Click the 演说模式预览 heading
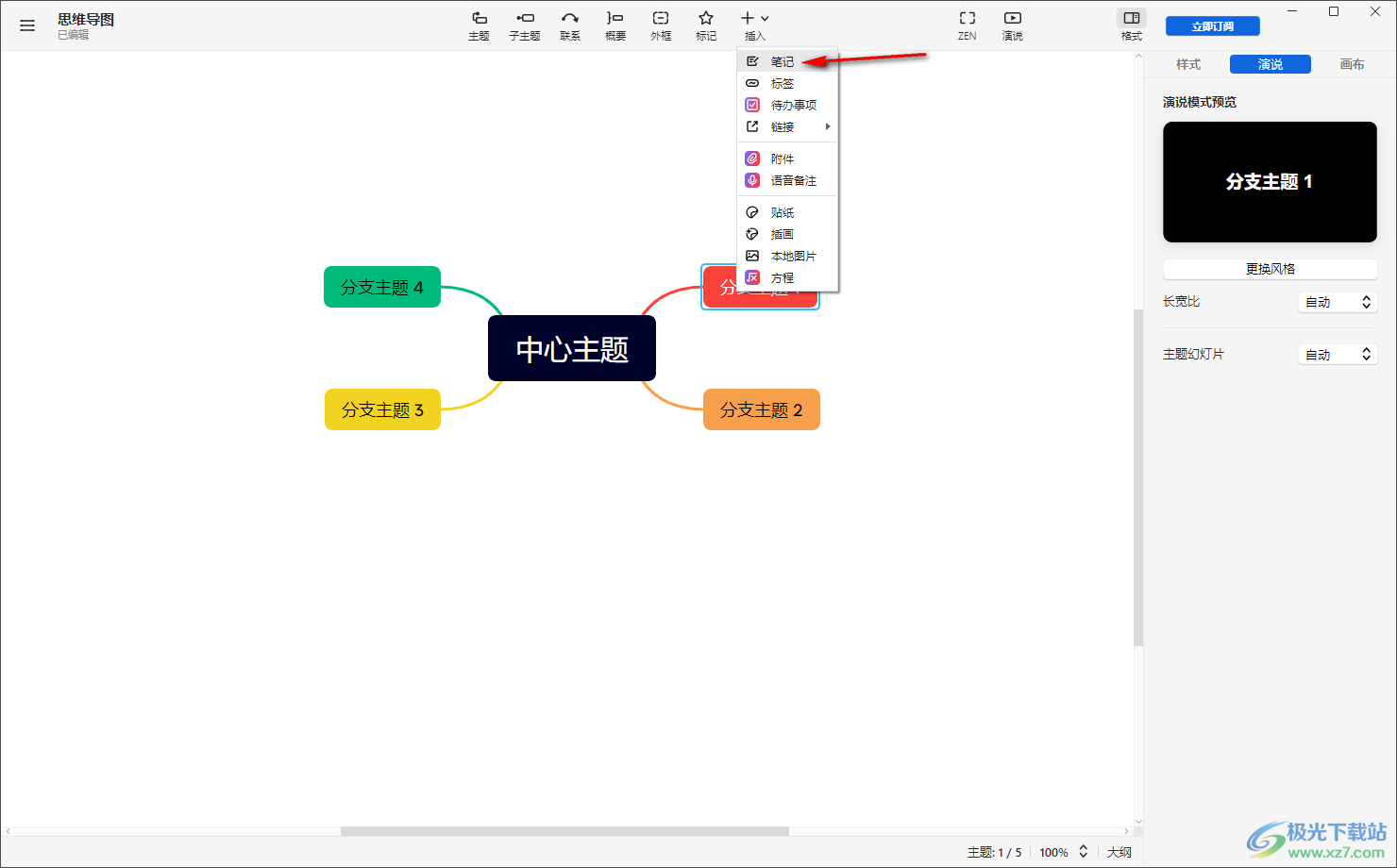The width and height of the screenshot is (1397, 868). click(1200, 102)
